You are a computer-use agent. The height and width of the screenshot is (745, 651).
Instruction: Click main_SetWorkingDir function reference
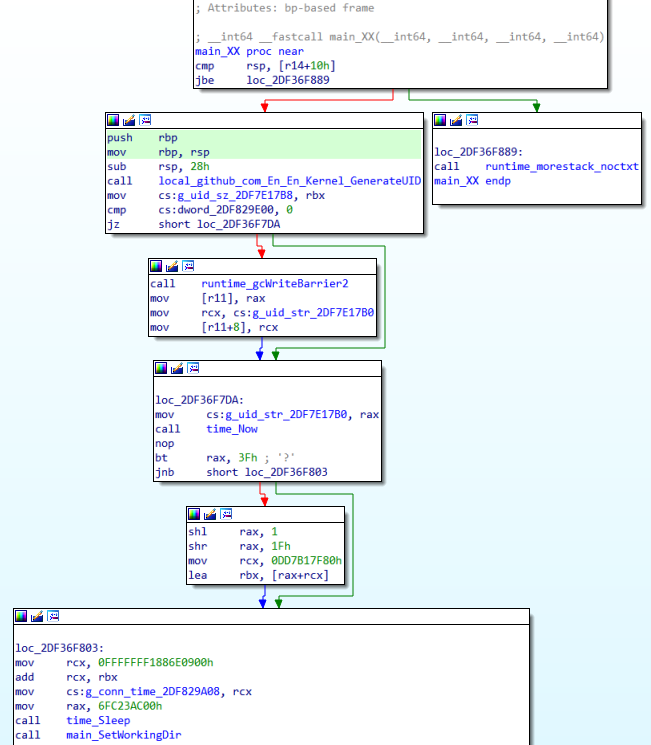pyautogui.click(x=124, y=735)
